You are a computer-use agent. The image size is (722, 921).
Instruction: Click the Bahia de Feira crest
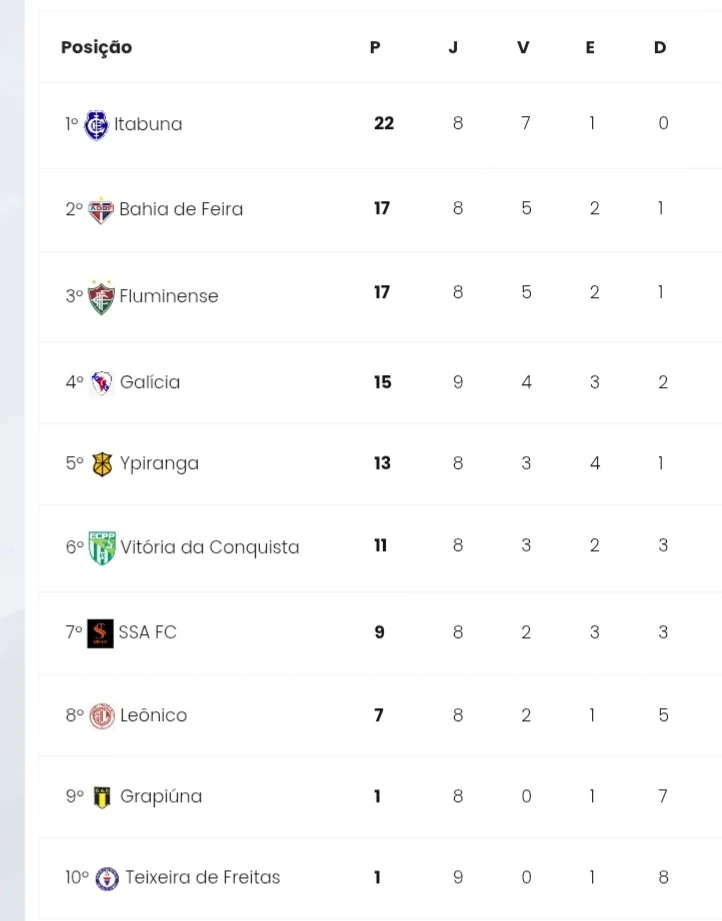101,210
